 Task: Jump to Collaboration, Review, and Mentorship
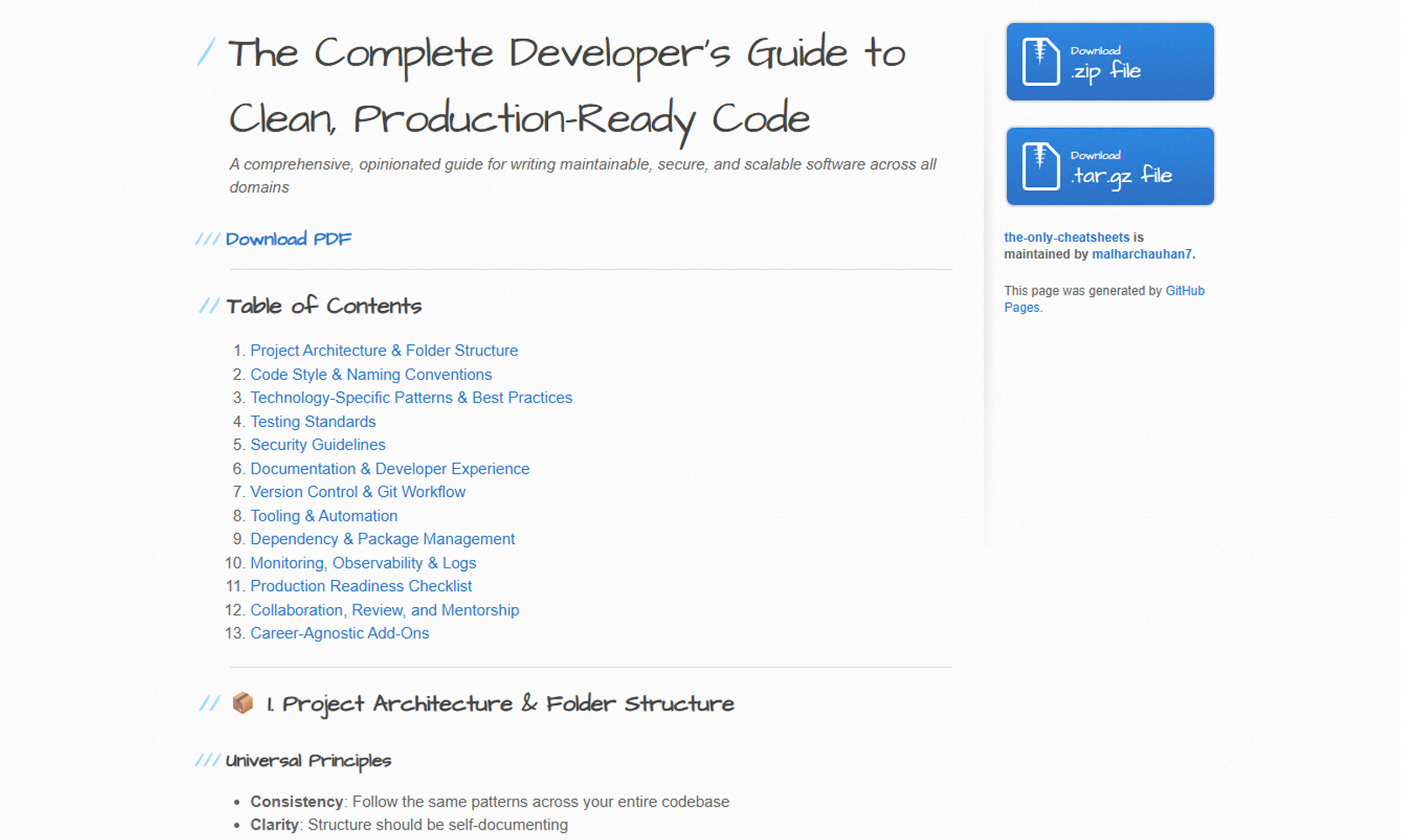pos(385,611)
